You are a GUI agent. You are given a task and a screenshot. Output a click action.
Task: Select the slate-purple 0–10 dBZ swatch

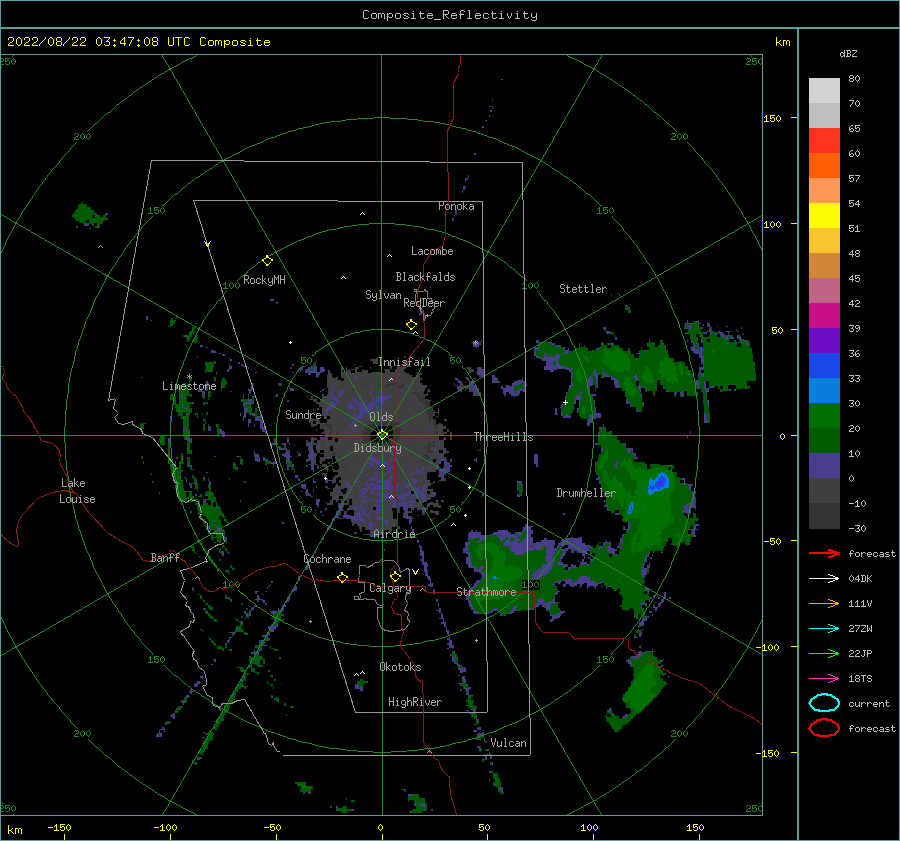point(824,466)
